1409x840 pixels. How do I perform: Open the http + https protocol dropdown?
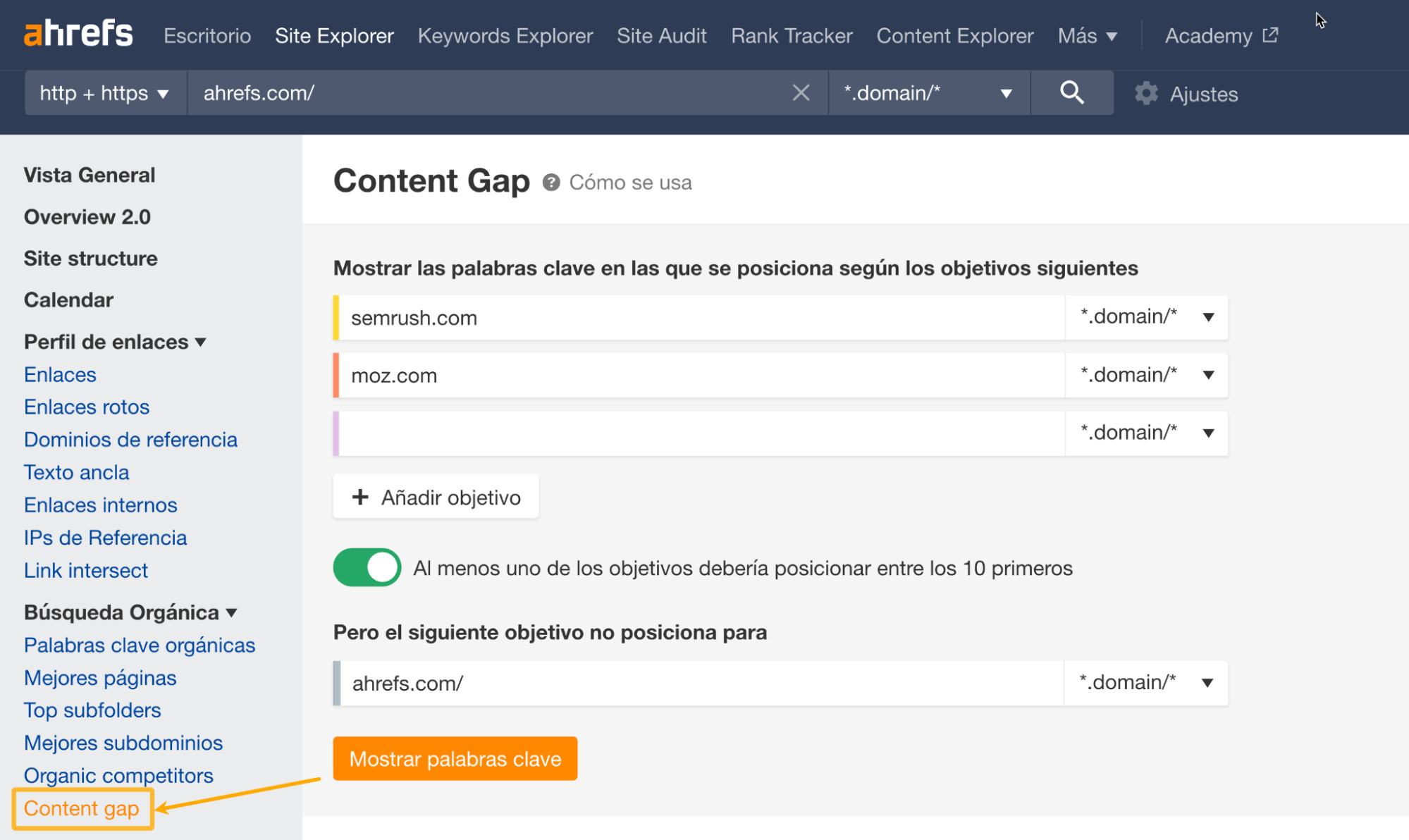pos(104,92)
